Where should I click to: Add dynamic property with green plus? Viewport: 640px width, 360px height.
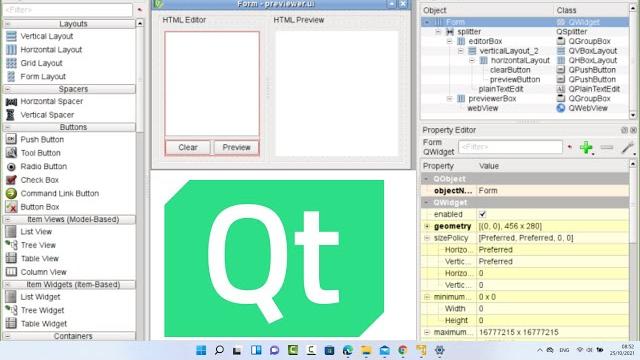tap(586, 147)
